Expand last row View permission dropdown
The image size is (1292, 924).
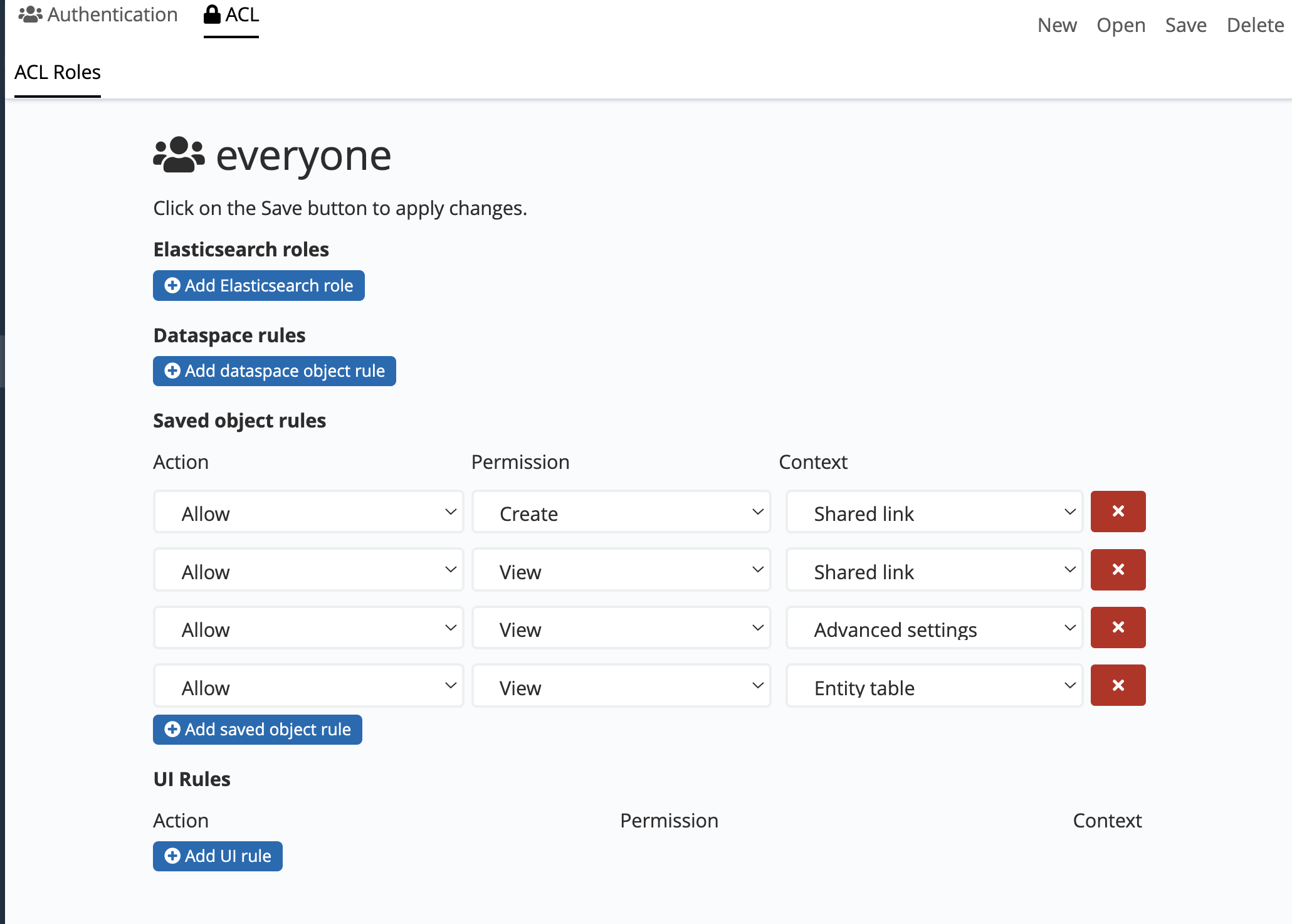(621, 687)
